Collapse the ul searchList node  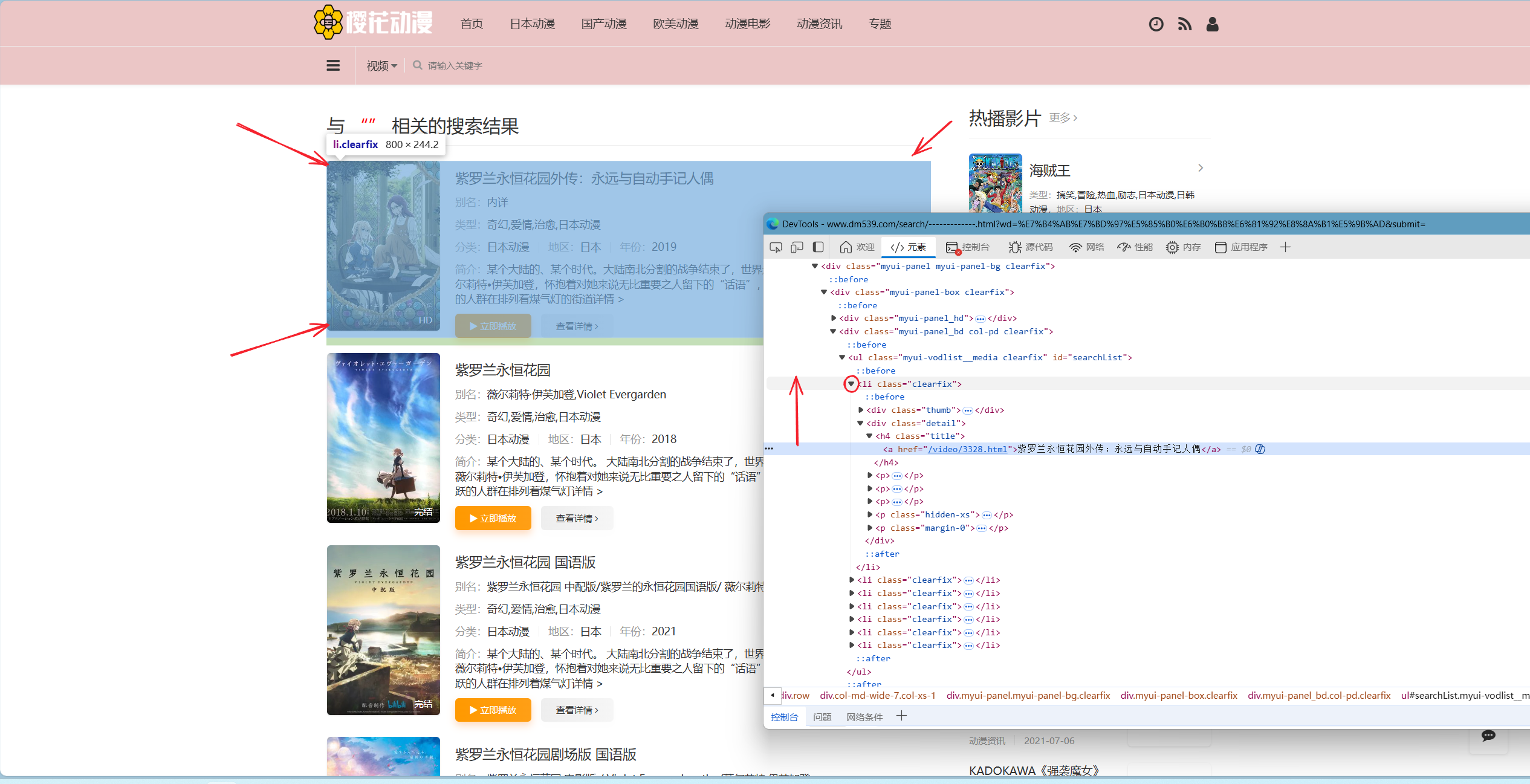coord(842,357)
